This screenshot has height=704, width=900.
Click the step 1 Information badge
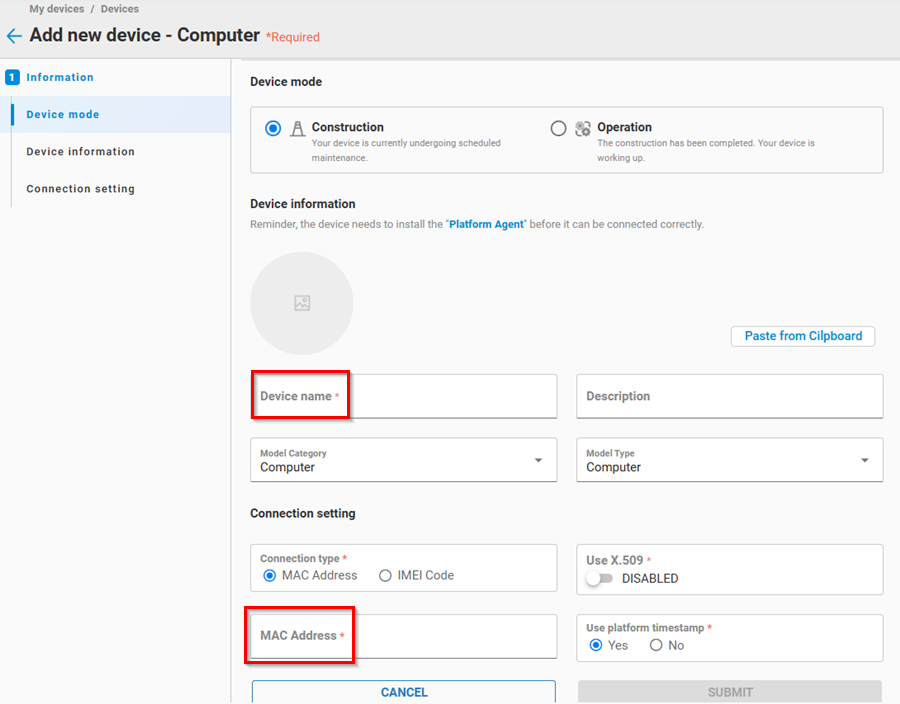[12, 77]
